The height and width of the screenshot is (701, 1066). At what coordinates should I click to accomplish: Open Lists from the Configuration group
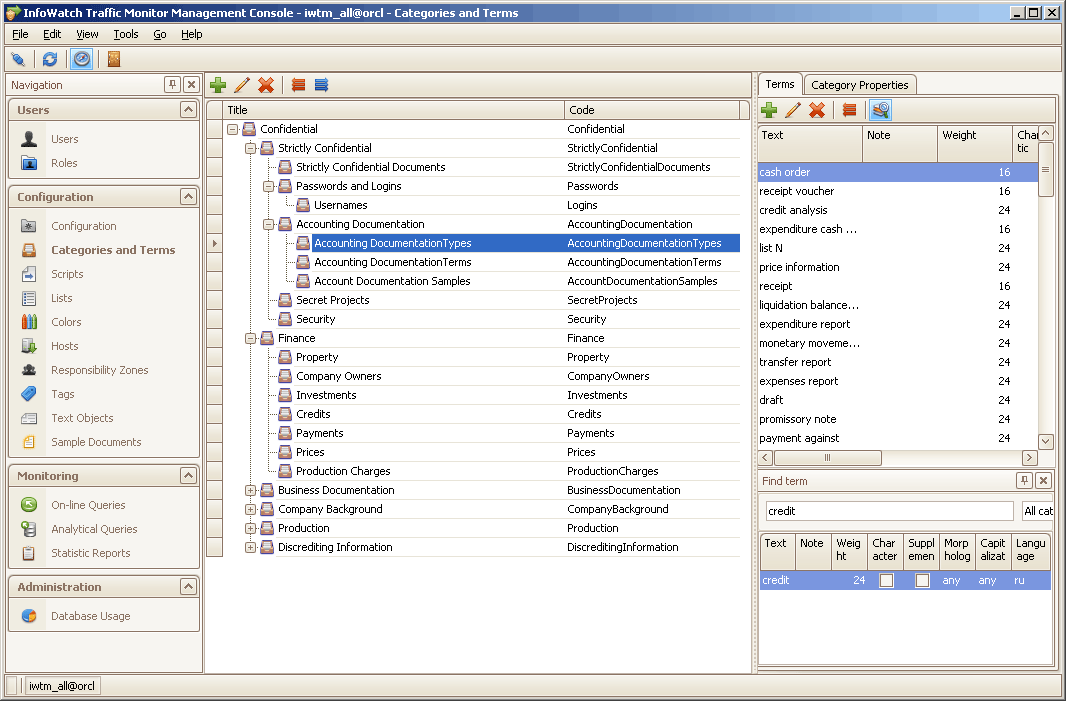(61, 298)
